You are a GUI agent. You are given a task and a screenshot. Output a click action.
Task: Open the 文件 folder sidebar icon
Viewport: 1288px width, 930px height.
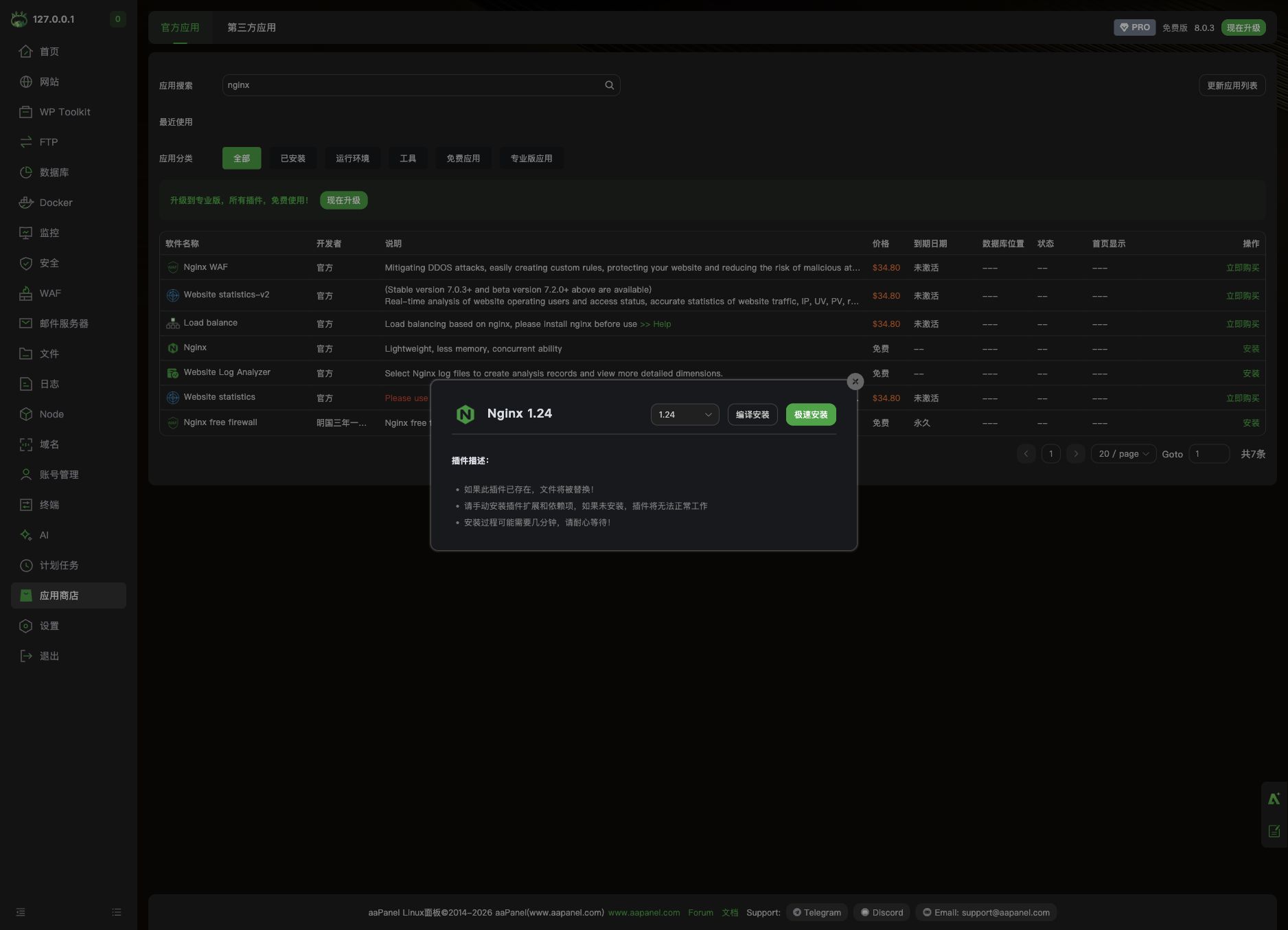(x=26, y=354)
